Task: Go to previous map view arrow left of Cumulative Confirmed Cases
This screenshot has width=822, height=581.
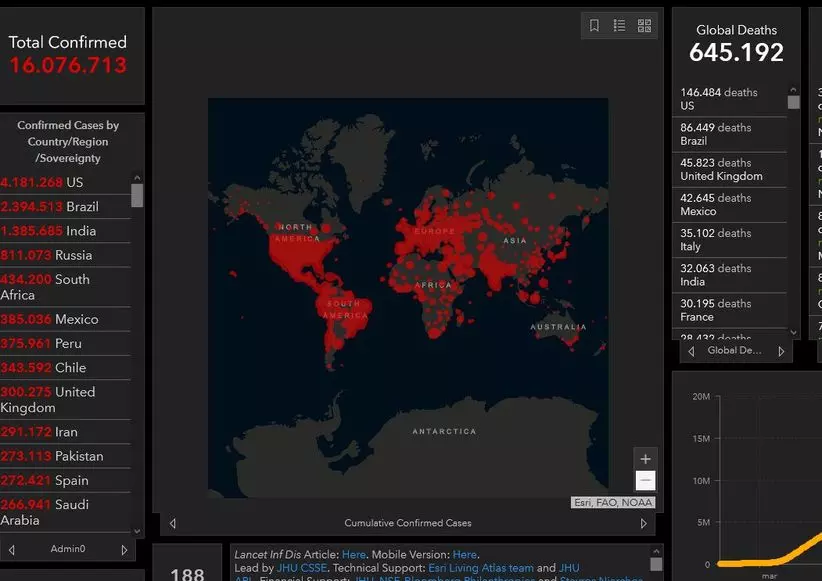Action: point(173,523)
